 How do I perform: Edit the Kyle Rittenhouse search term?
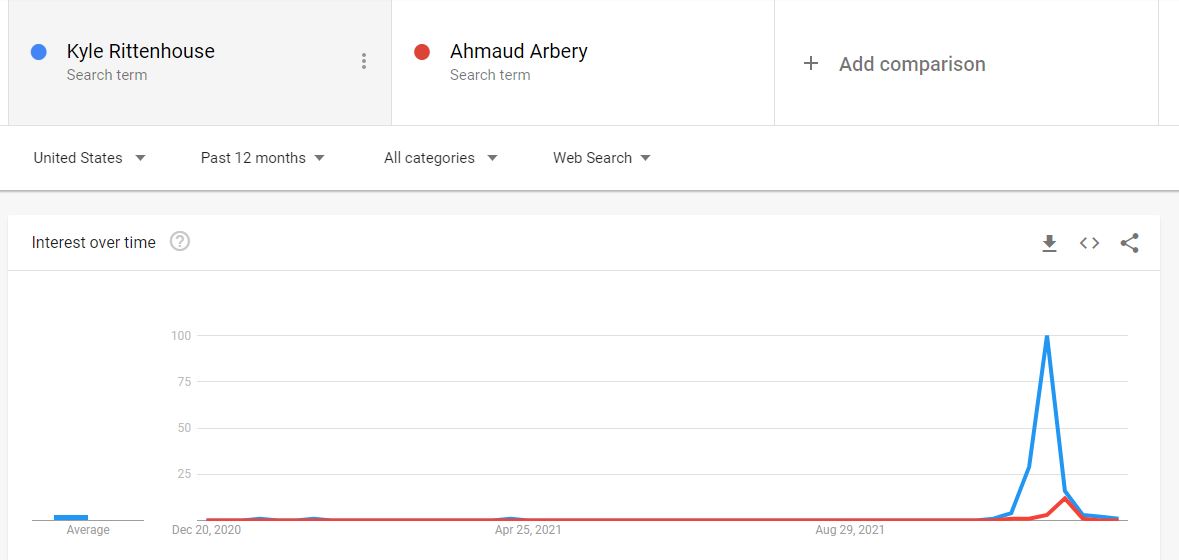point(141,52)
